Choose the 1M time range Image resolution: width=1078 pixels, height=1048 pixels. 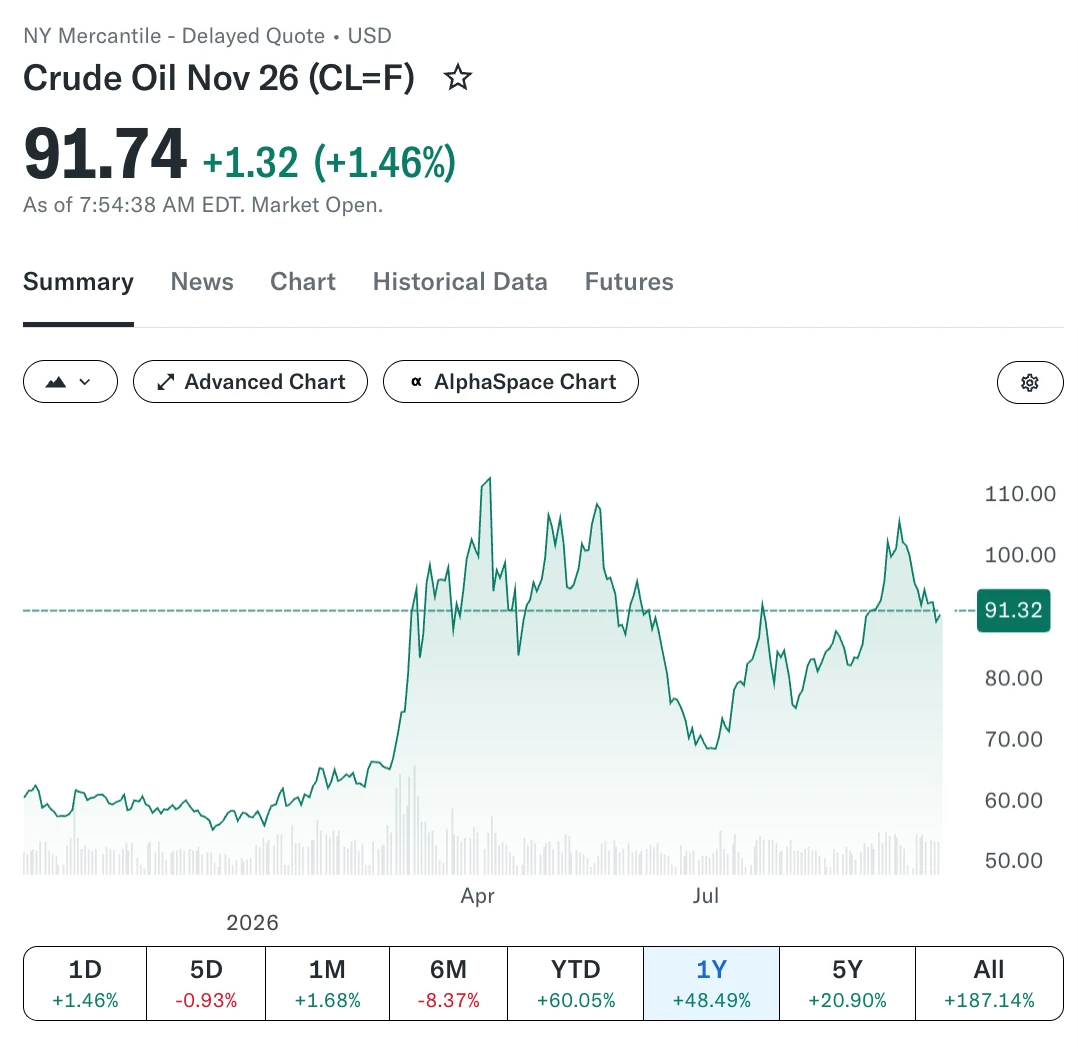327,983
